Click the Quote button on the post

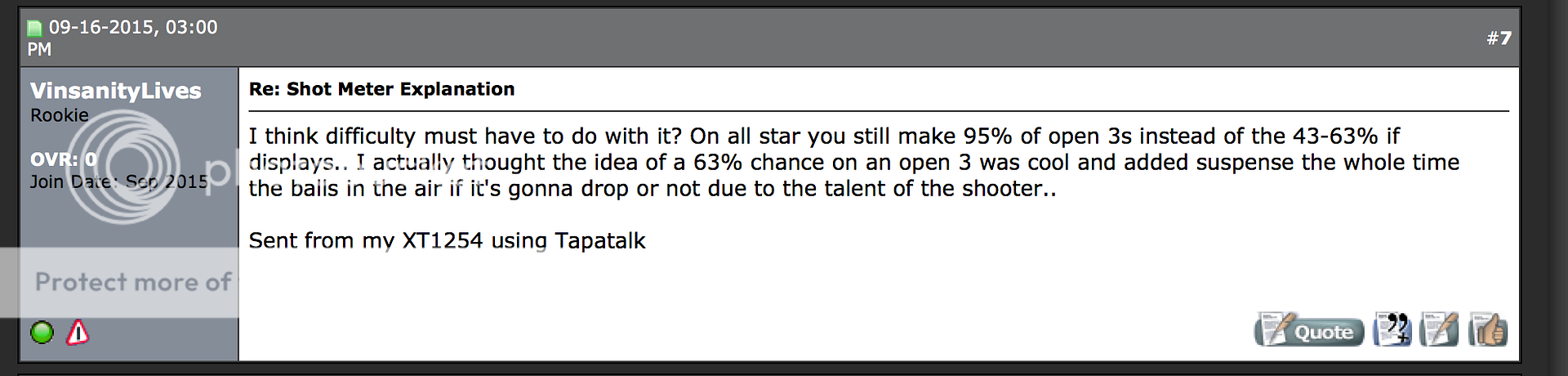click(x=1308, y=331)
